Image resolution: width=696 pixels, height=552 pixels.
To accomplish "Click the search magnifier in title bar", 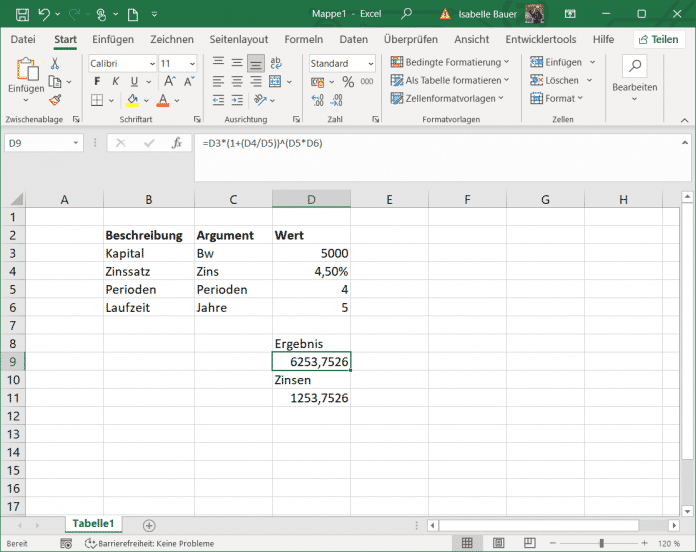I will point(406,15).
